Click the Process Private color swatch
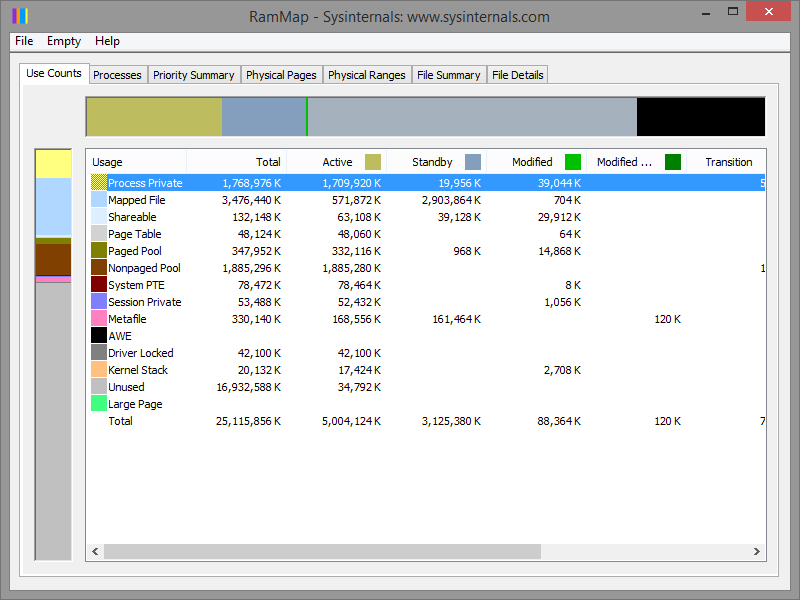 pyautogui.click(x=99, y=183)
